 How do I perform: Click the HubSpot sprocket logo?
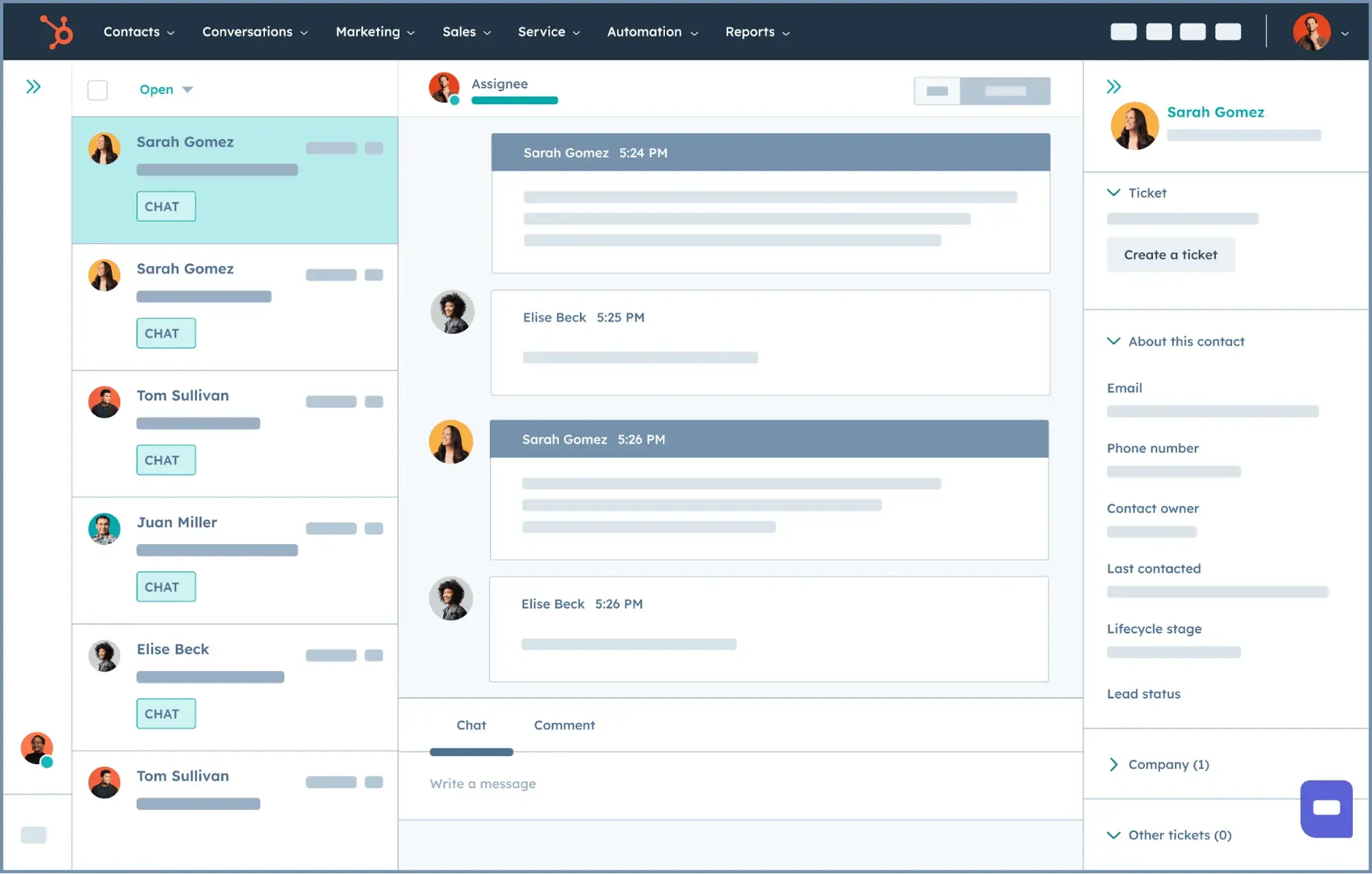[56, 32]
